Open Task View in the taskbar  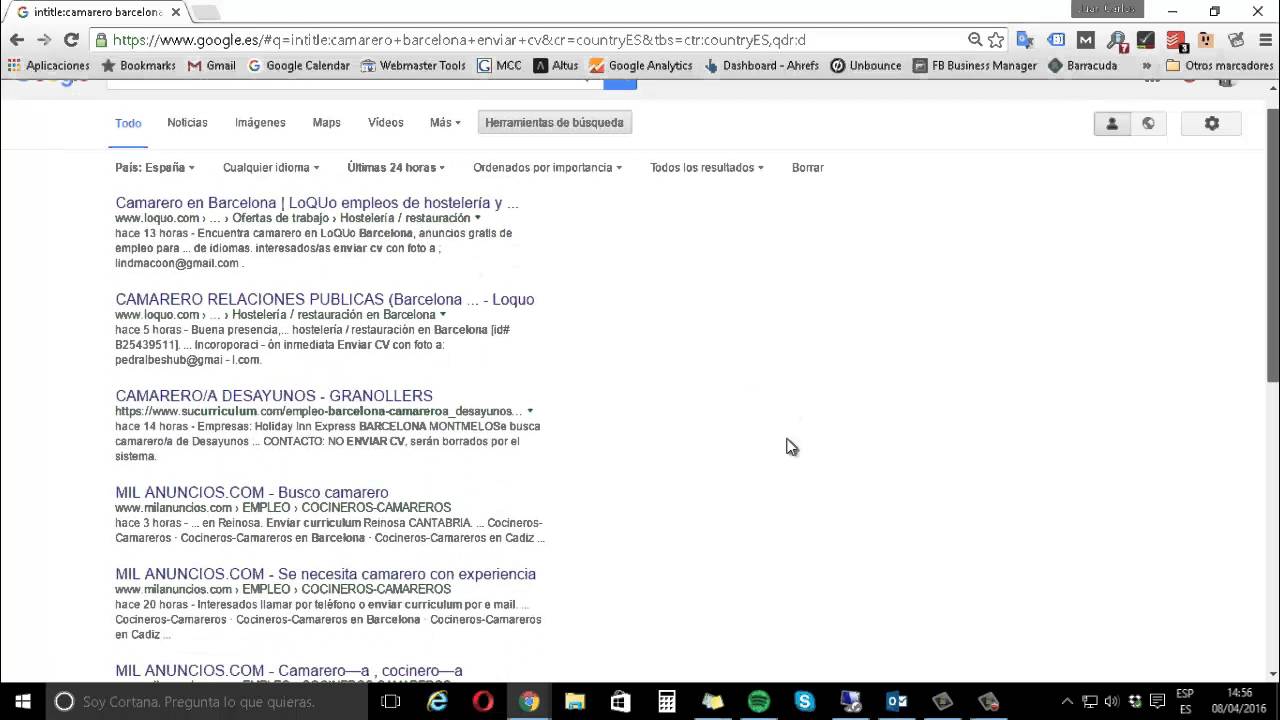point(391,702)
